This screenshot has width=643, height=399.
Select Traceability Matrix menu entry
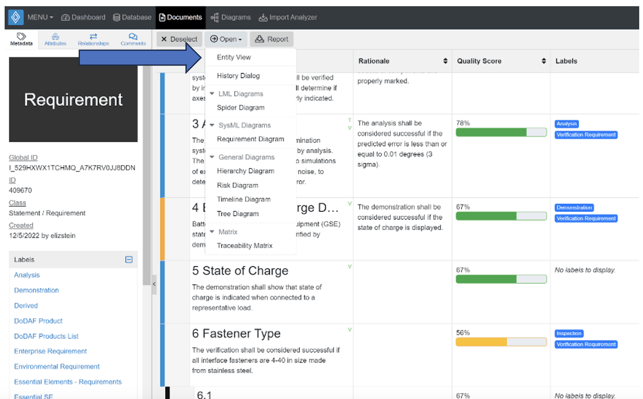[244, 246]
